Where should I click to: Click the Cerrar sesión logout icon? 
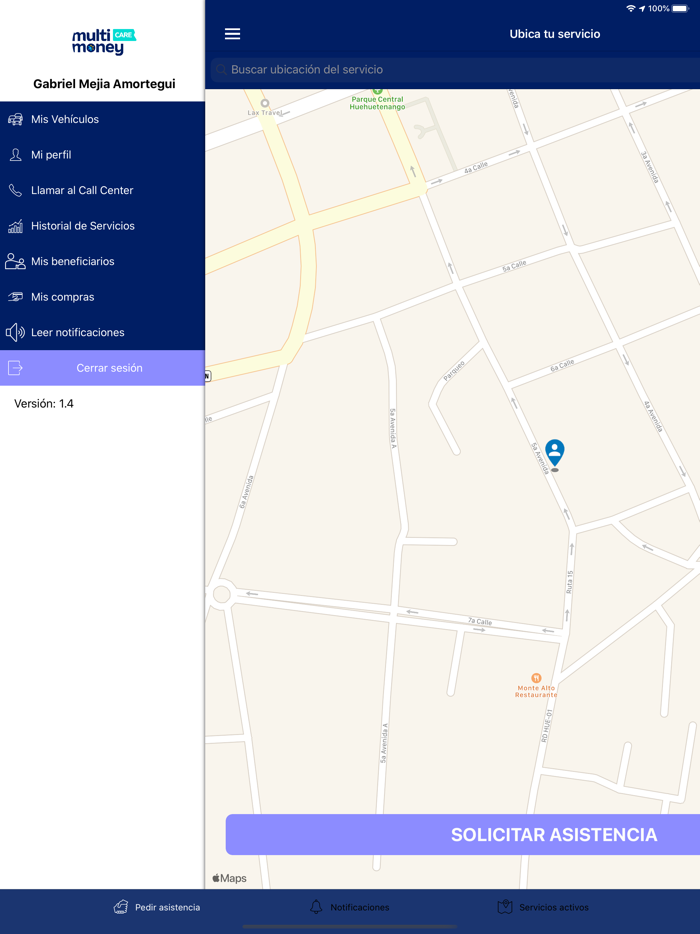(15, 368)
